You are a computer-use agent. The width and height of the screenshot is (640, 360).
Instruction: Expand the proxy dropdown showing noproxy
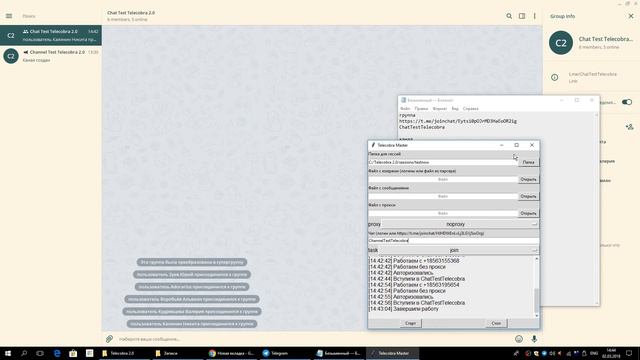460,224
